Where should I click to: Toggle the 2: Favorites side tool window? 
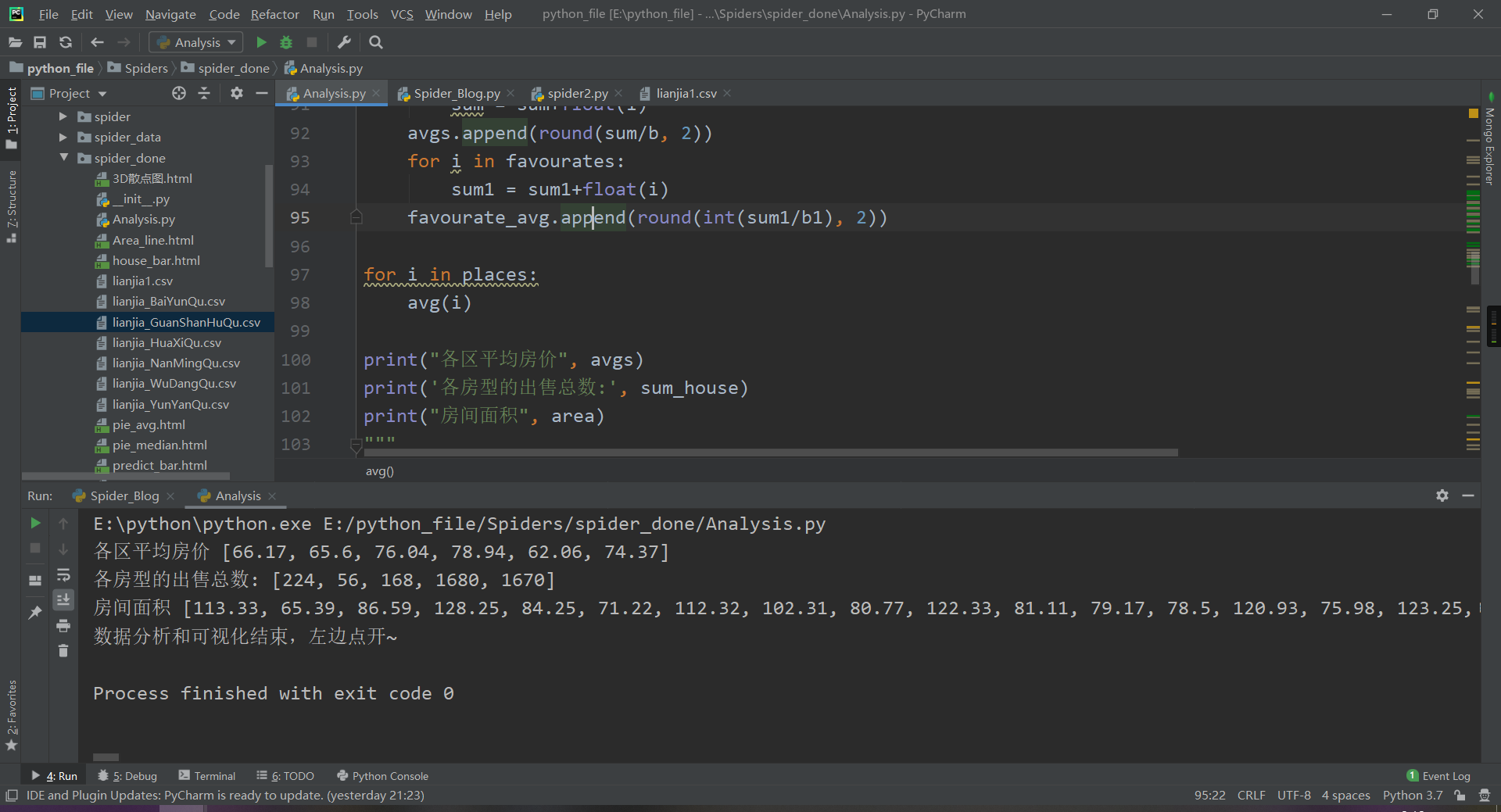click(x=11, y=715)
